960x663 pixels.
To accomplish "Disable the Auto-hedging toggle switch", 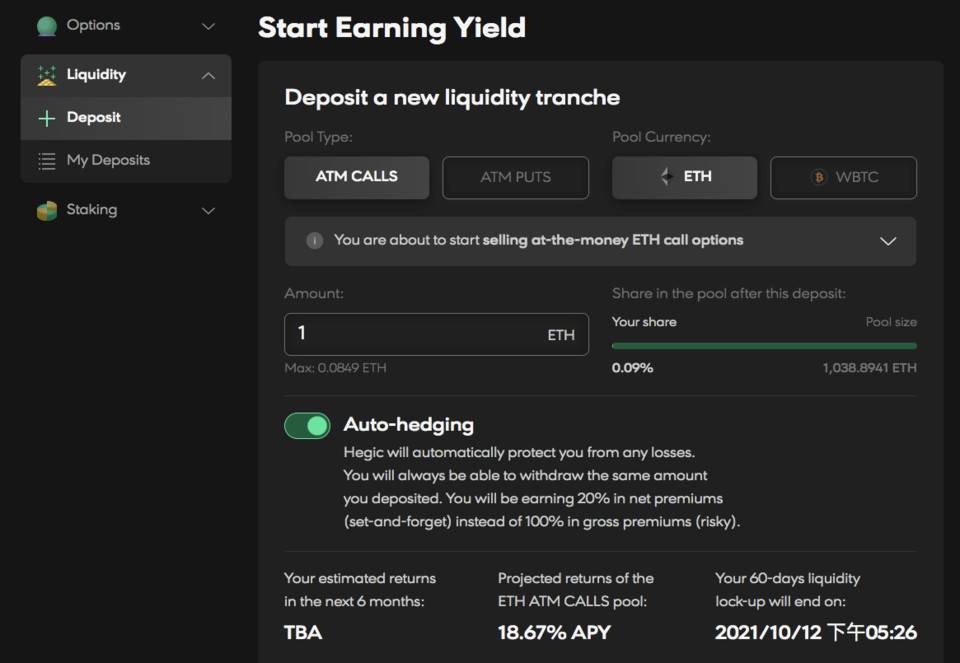I will click(307, 426).
